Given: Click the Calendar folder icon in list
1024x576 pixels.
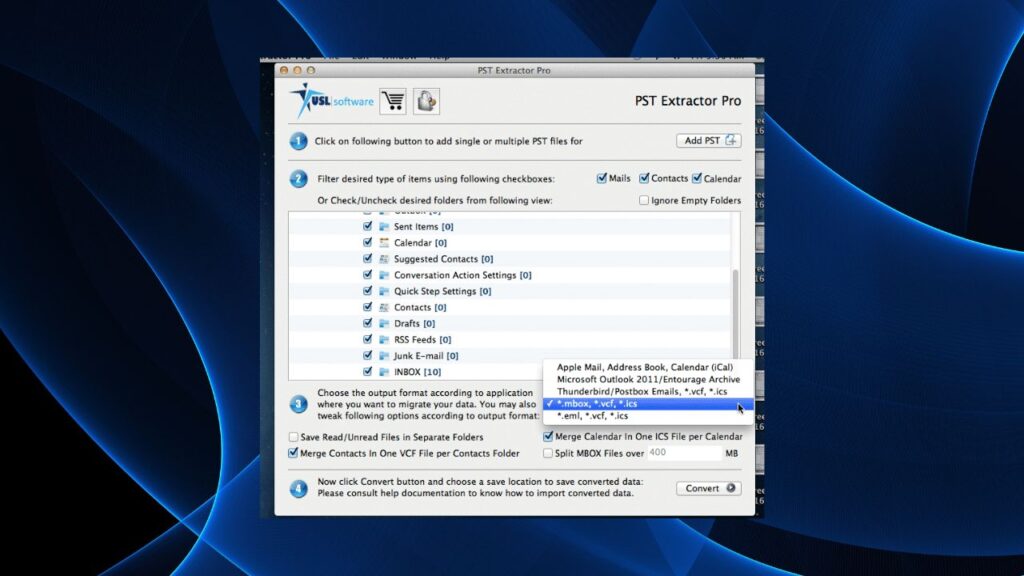Looking at the screenshot, I should (384, 243).
